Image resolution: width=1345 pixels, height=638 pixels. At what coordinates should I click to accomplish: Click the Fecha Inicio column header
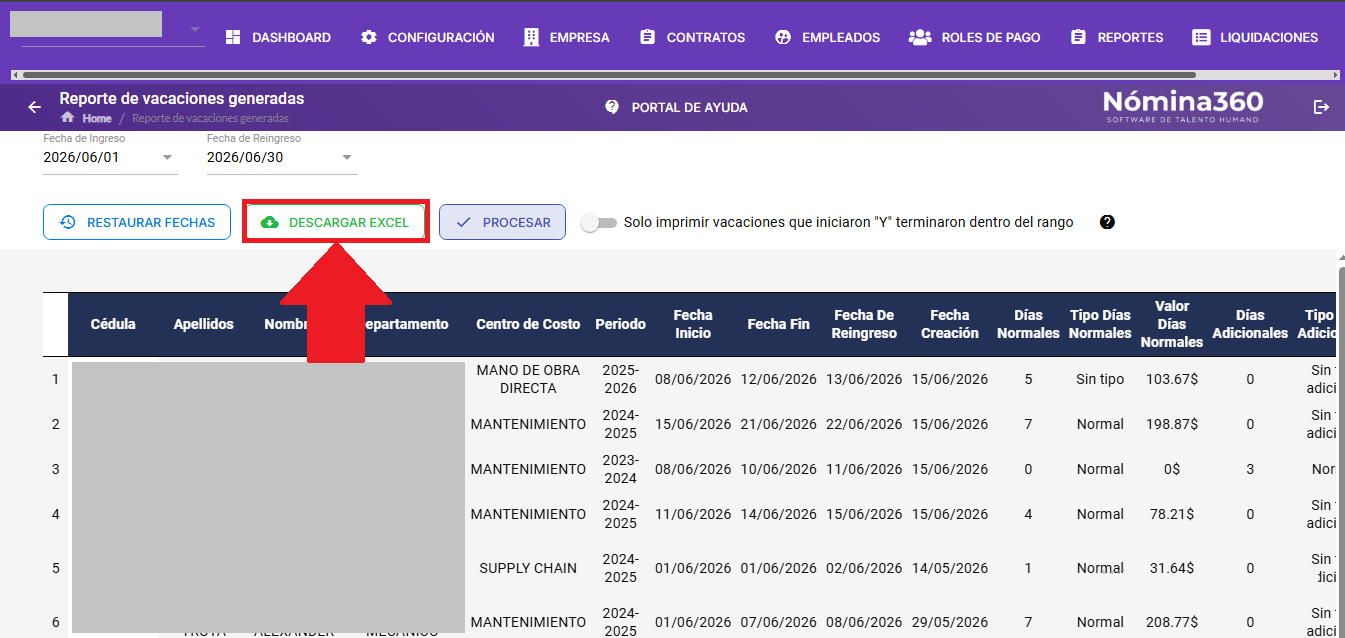pyautogui.click(x=693, y=324)
